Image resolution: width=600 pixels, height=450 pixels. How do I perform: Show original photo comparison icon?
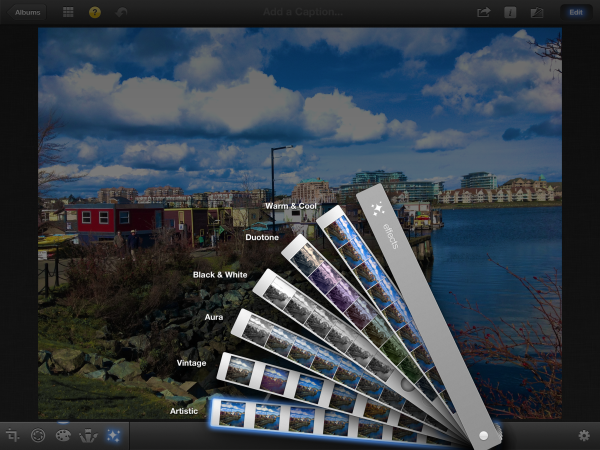(537, 13)
